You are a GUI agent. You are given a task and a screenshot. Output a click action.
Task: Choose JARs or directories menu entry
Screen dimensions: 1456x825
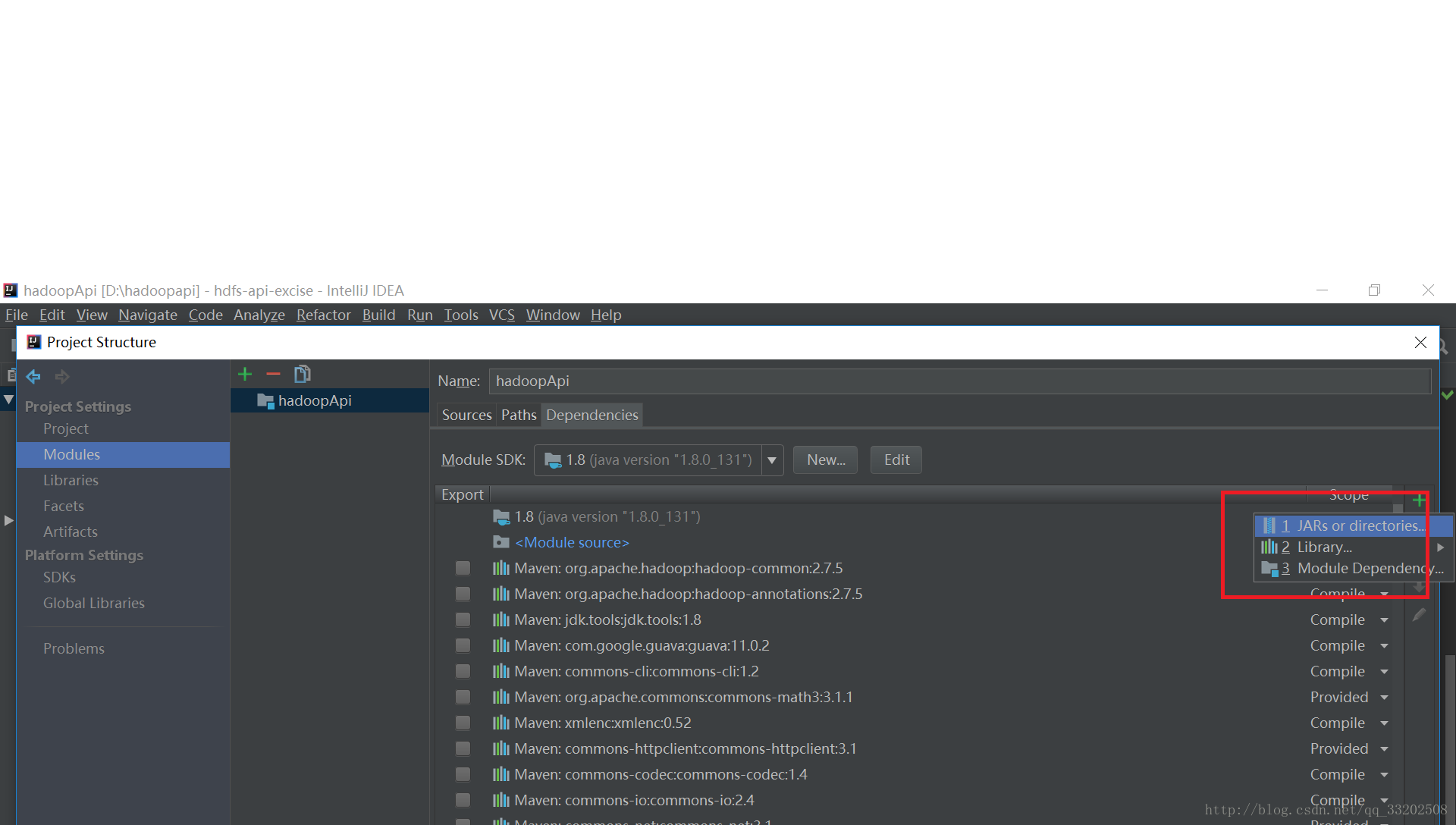click(1354, 525)
